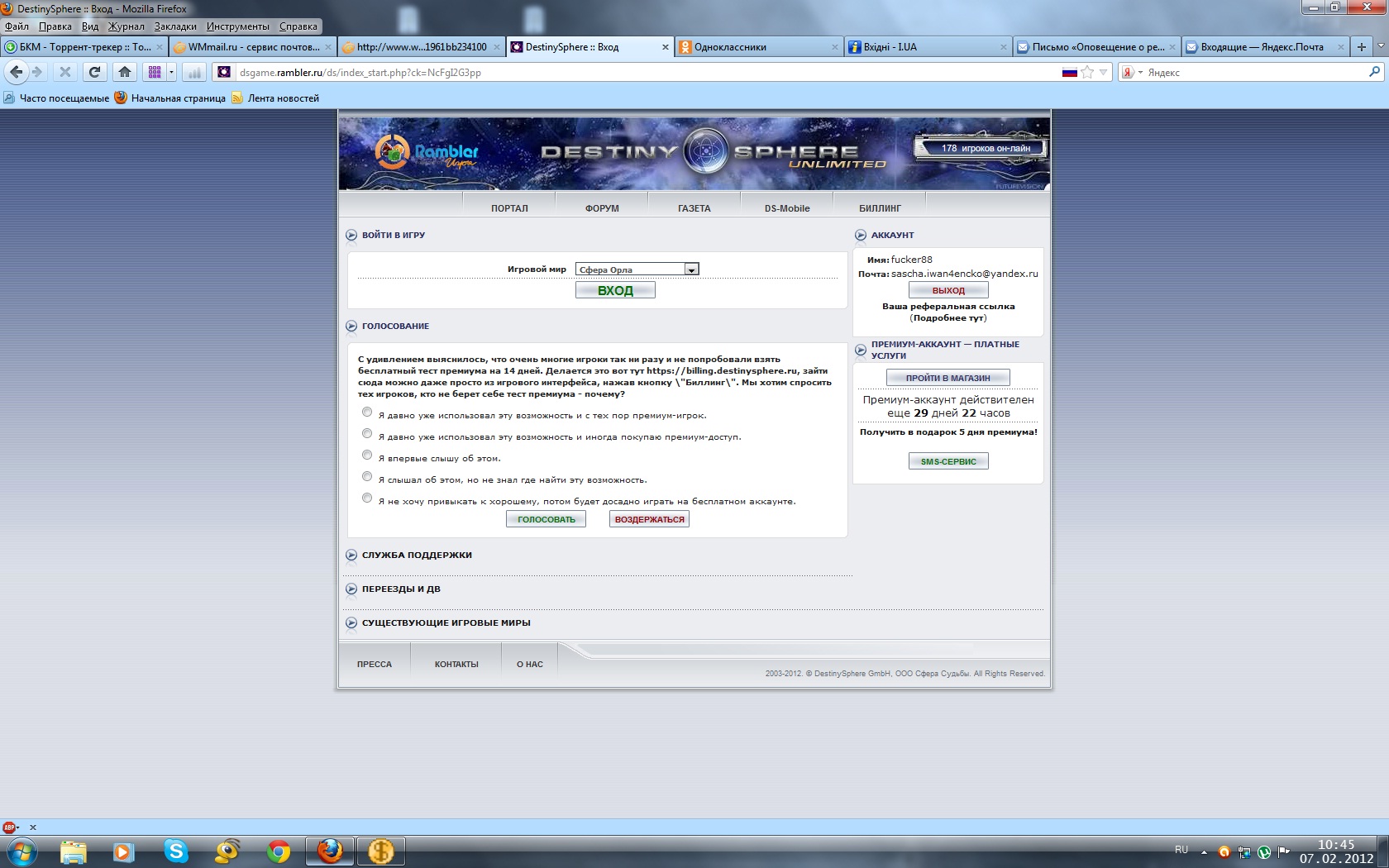Select 'давно использовал и с тех пор премиум-игрок' option

click(x=367, y=412)
